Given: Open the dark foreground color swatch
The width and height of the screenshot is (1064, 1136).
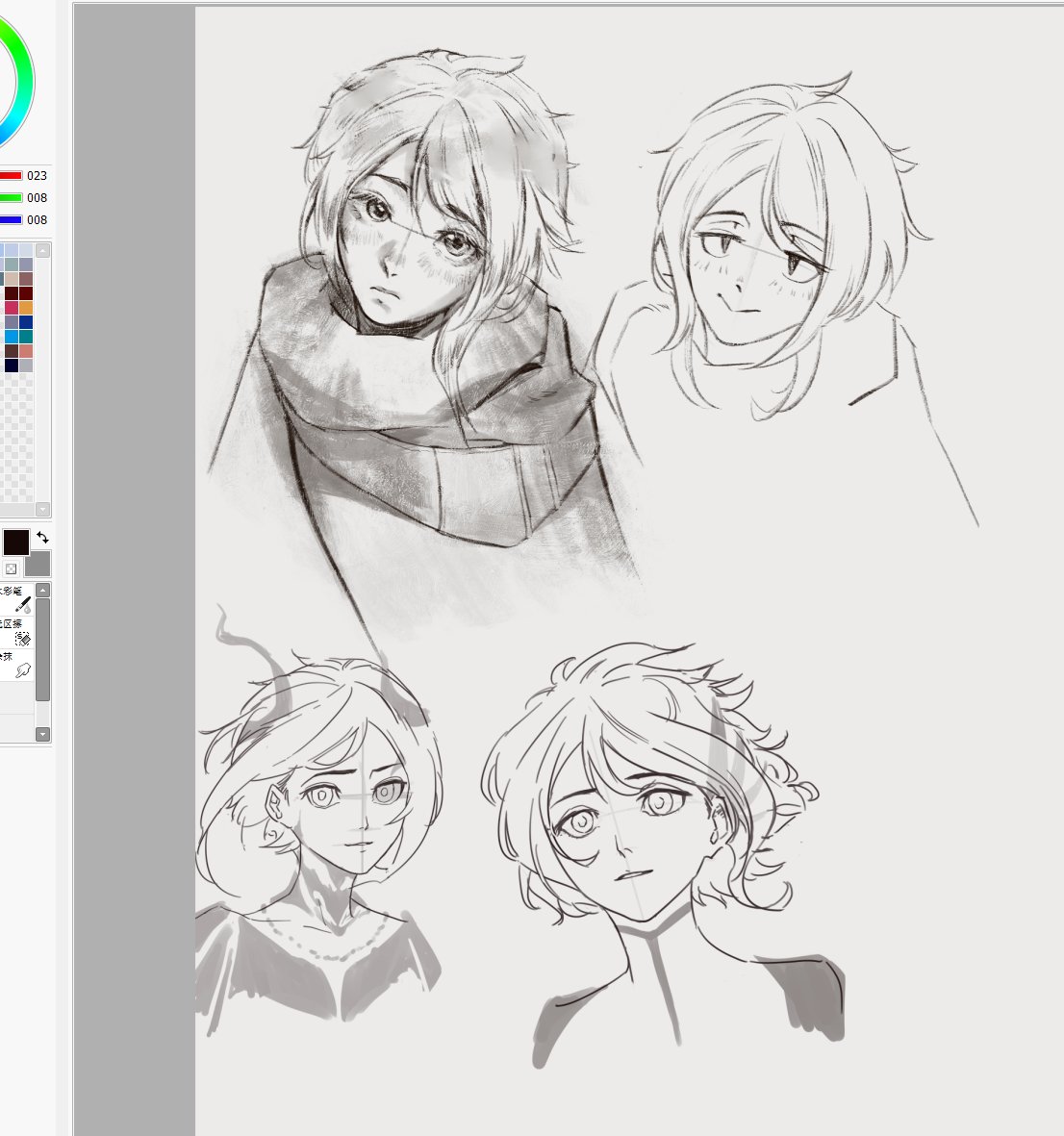Looking at the screenshot, I should pyautogui.click(x=16, y=542).
